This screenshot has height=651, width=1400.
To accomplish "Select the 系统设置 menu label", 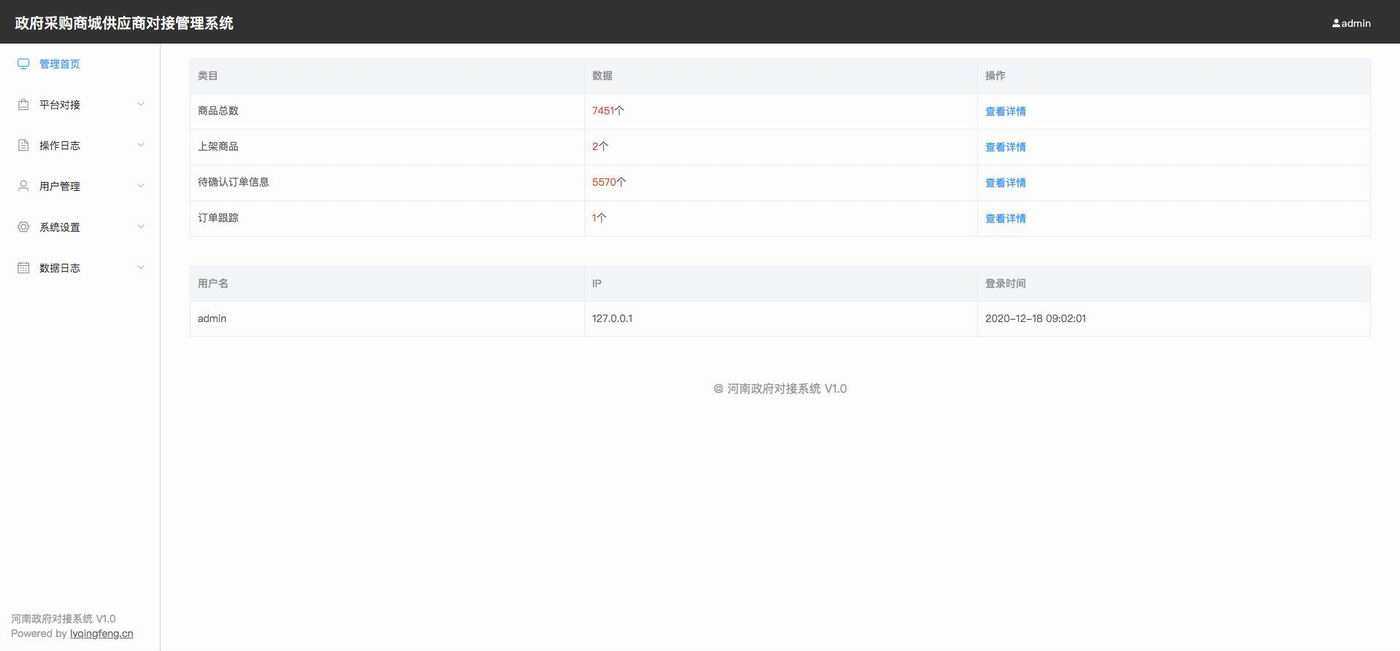I will (59, 227).
